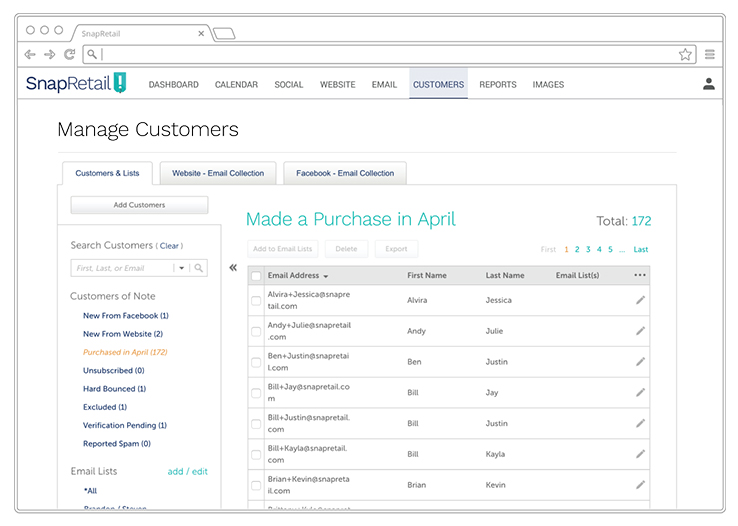Screen dimensions: 738x526
Task: Jump to Last page of results
Action: pos(641,249)
